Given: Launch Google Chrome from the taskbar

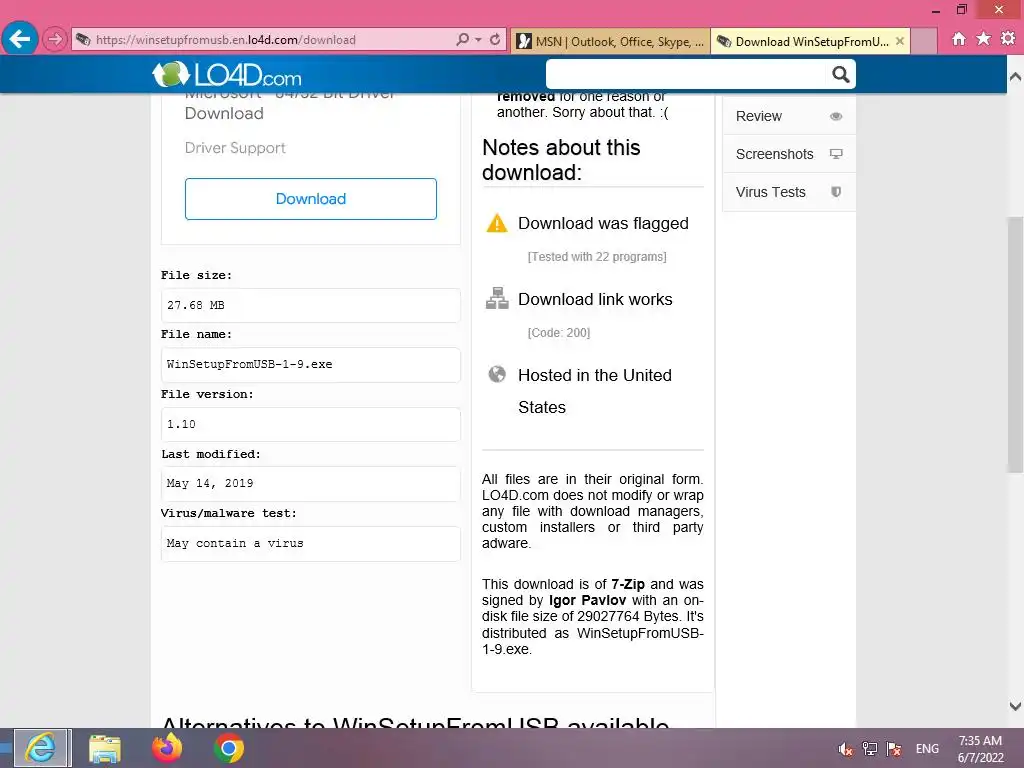Looking at the screenshot, I should [x=229, y=748].
